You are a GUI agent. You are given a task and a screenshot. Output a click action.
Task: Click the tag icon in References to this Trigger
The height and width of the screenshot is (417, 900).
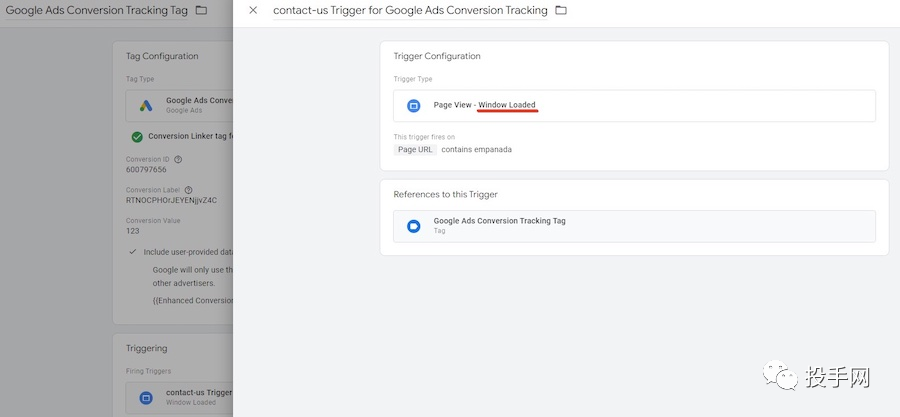click(x=413, y=226)
